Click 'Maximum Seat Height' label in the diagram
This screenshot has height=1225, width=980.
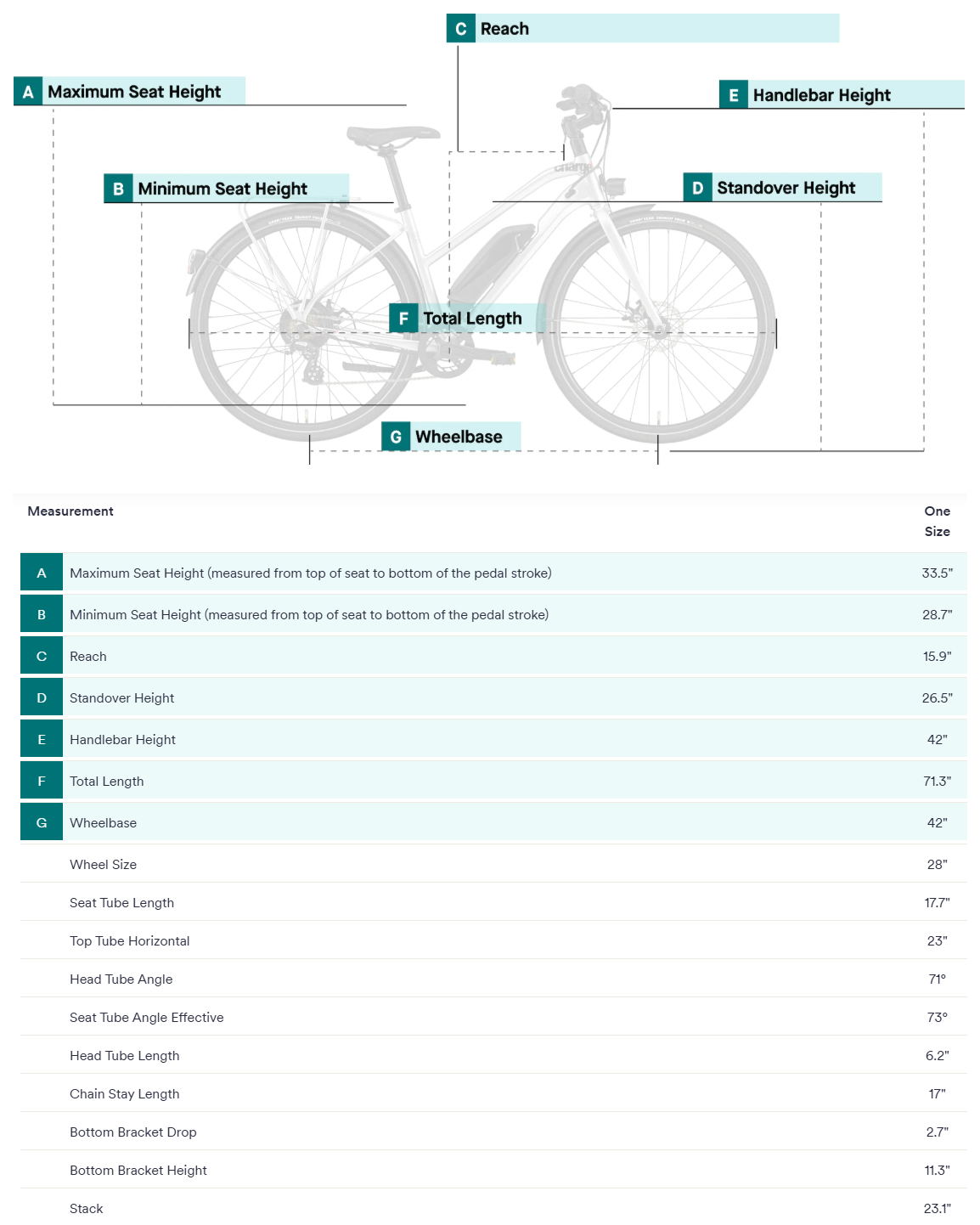pyautogui.click(x=134, y=92)
